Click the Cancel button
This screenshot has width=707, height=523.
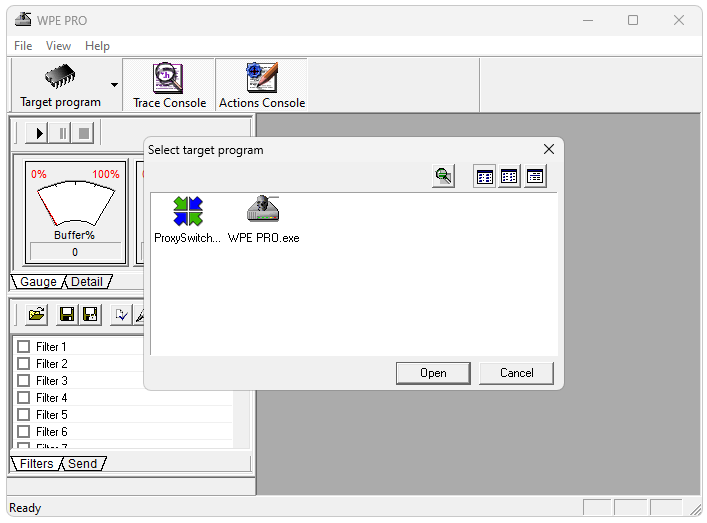pos(516,373)
